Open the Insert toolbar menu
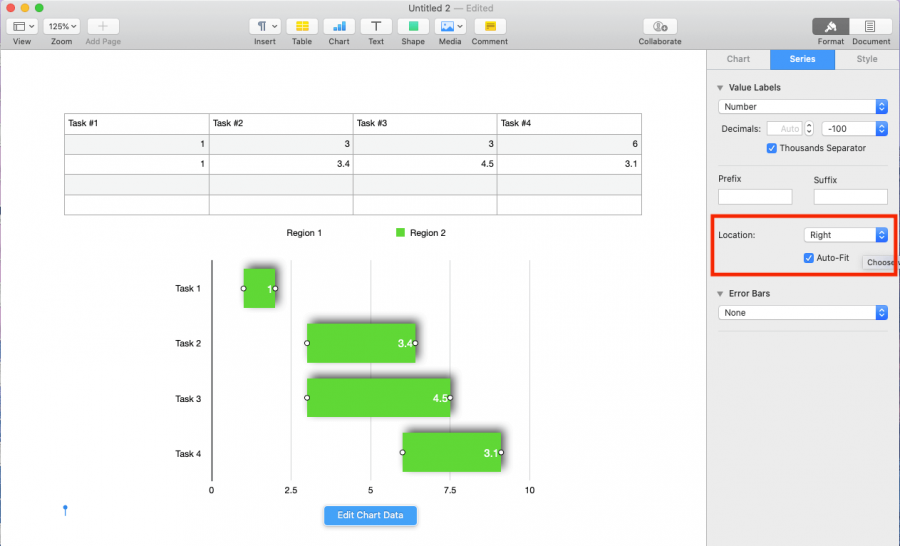Image resolution: width=900 pixels, height=546 pixels. point(264,27)
